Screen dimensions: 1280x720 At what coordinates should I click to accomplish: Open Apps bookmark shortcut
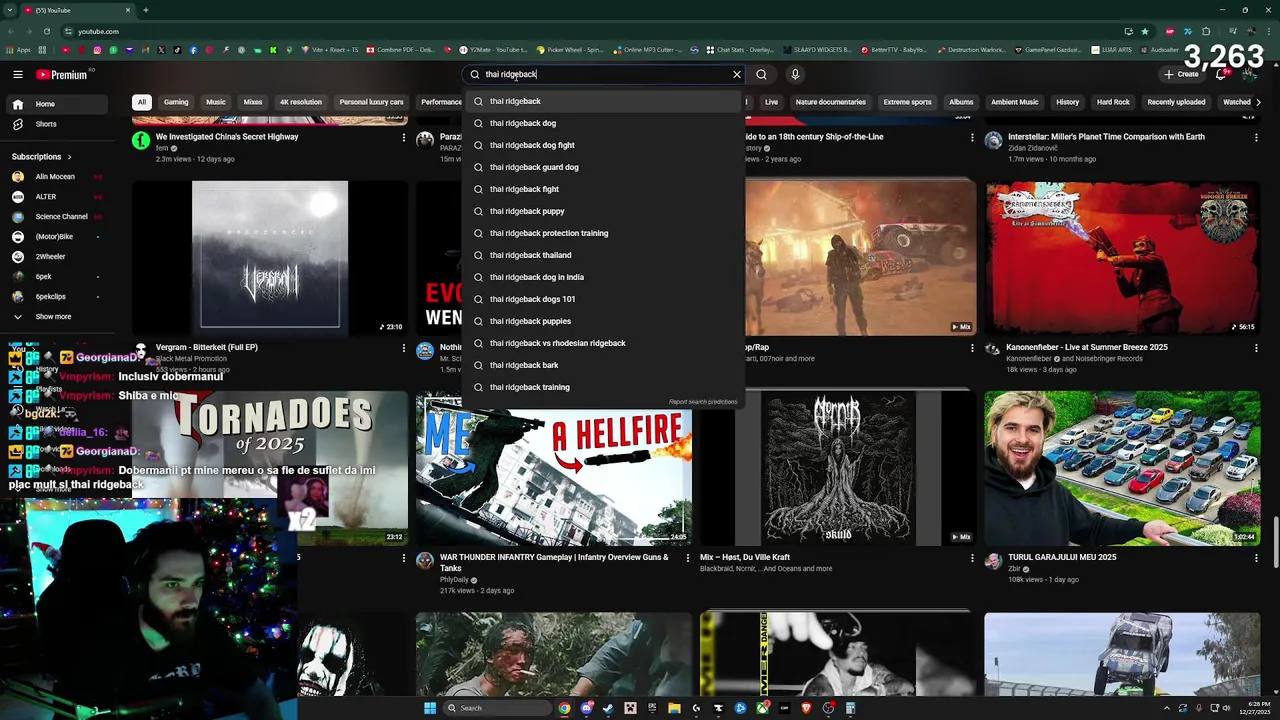pyautogui.click(x=19, y=50)
